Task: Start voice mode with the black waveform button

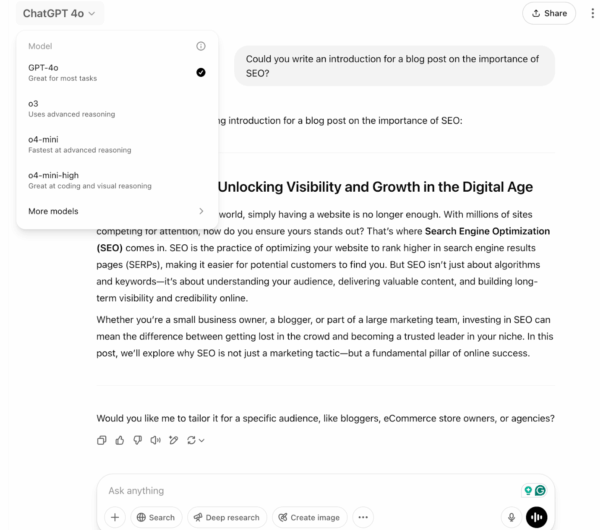Action: 537,517
